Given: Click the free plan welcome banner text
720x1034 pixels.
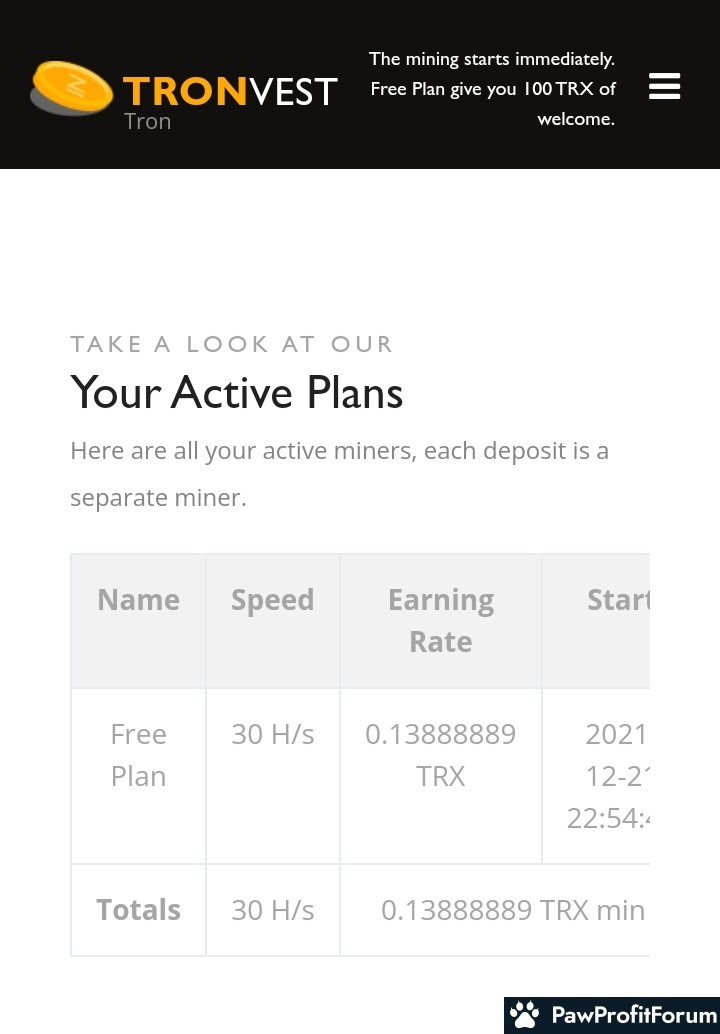Looking at the screenshot, I should click(492, 89).
